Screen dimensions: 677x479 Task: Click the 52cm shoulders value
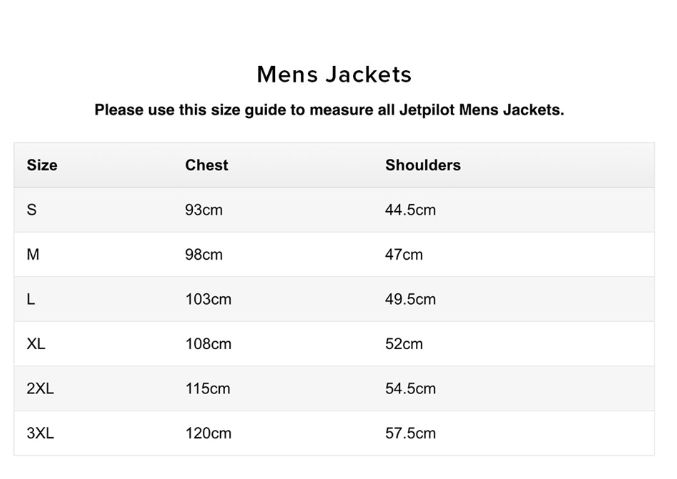click(x=404, y=344)
